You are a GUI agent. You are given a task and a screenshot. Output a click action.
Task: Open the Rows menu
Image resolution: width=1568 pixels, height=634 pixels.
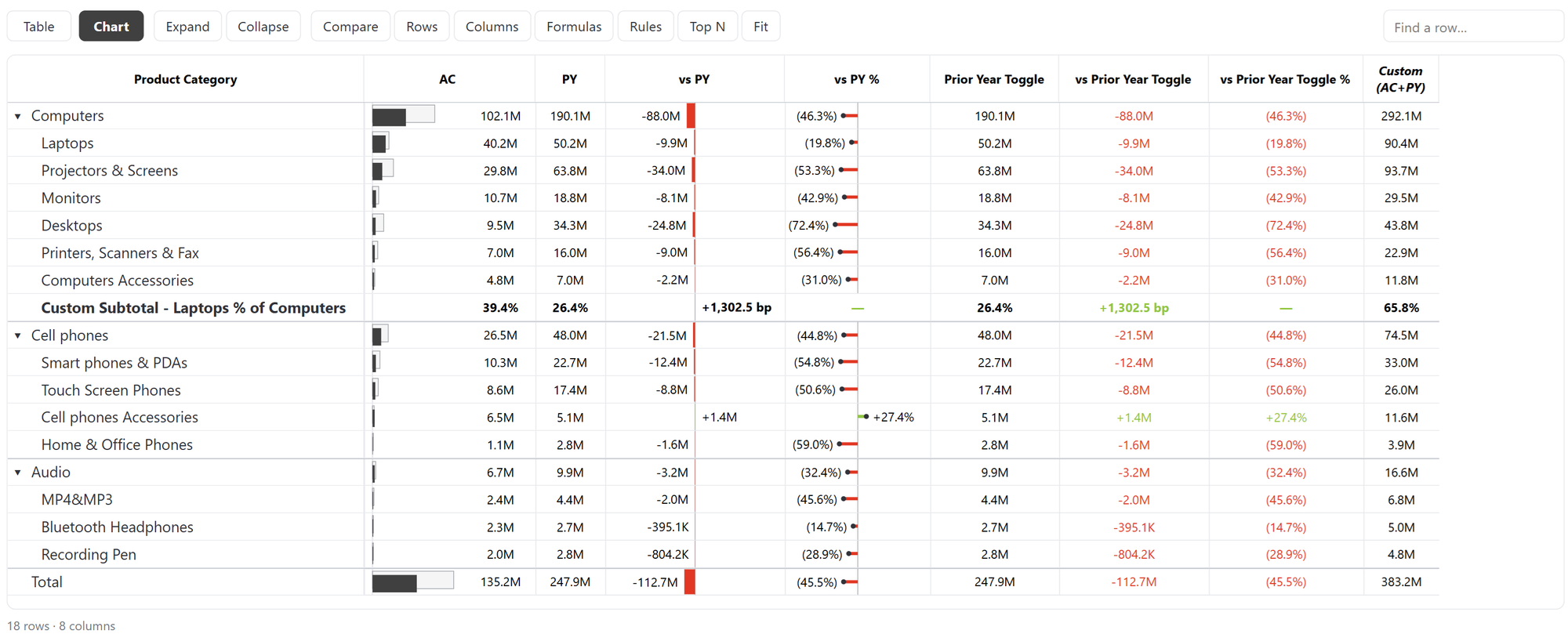coord(422,27)
